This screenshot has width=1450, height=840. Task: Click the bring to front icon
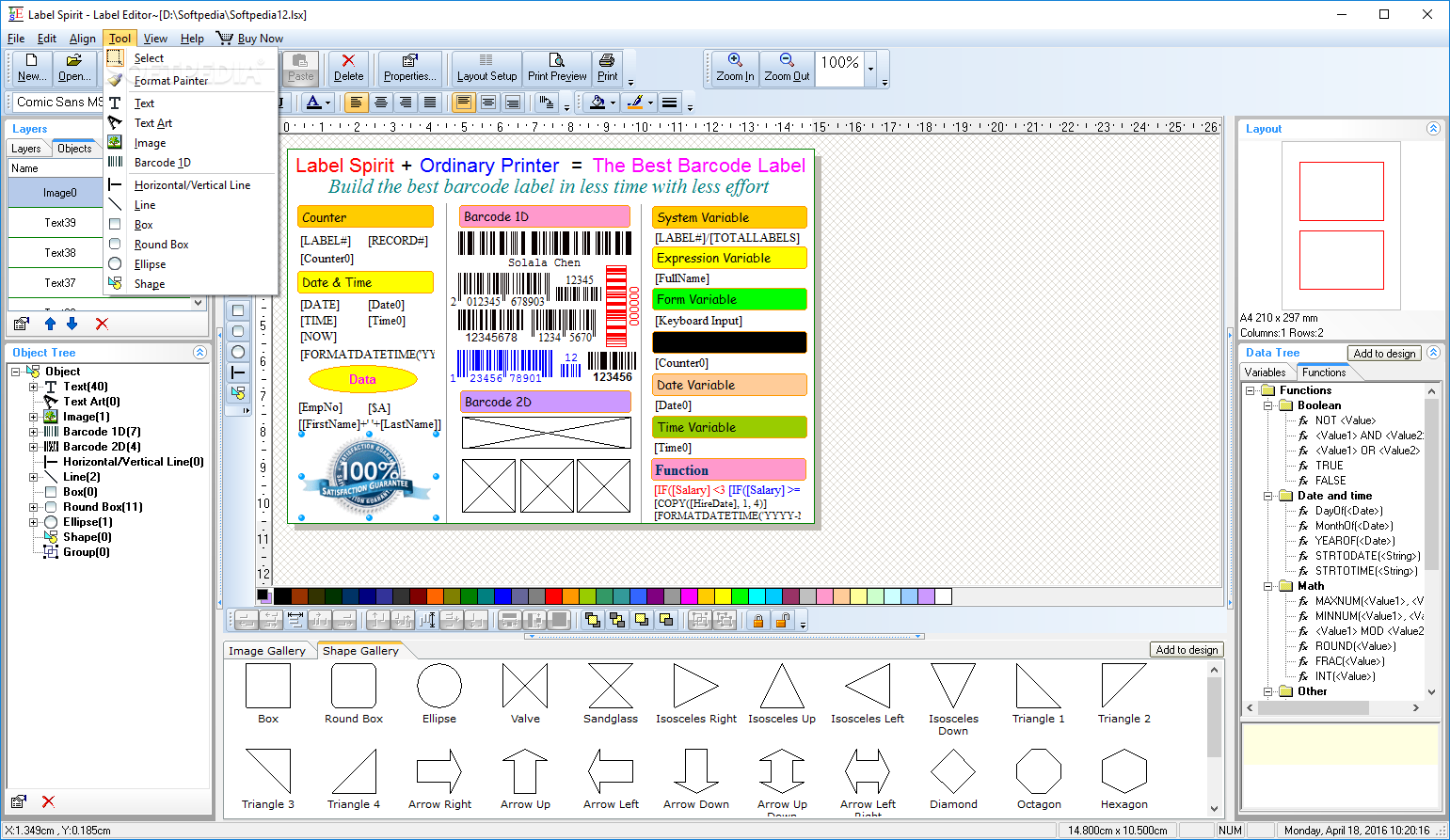592,620
